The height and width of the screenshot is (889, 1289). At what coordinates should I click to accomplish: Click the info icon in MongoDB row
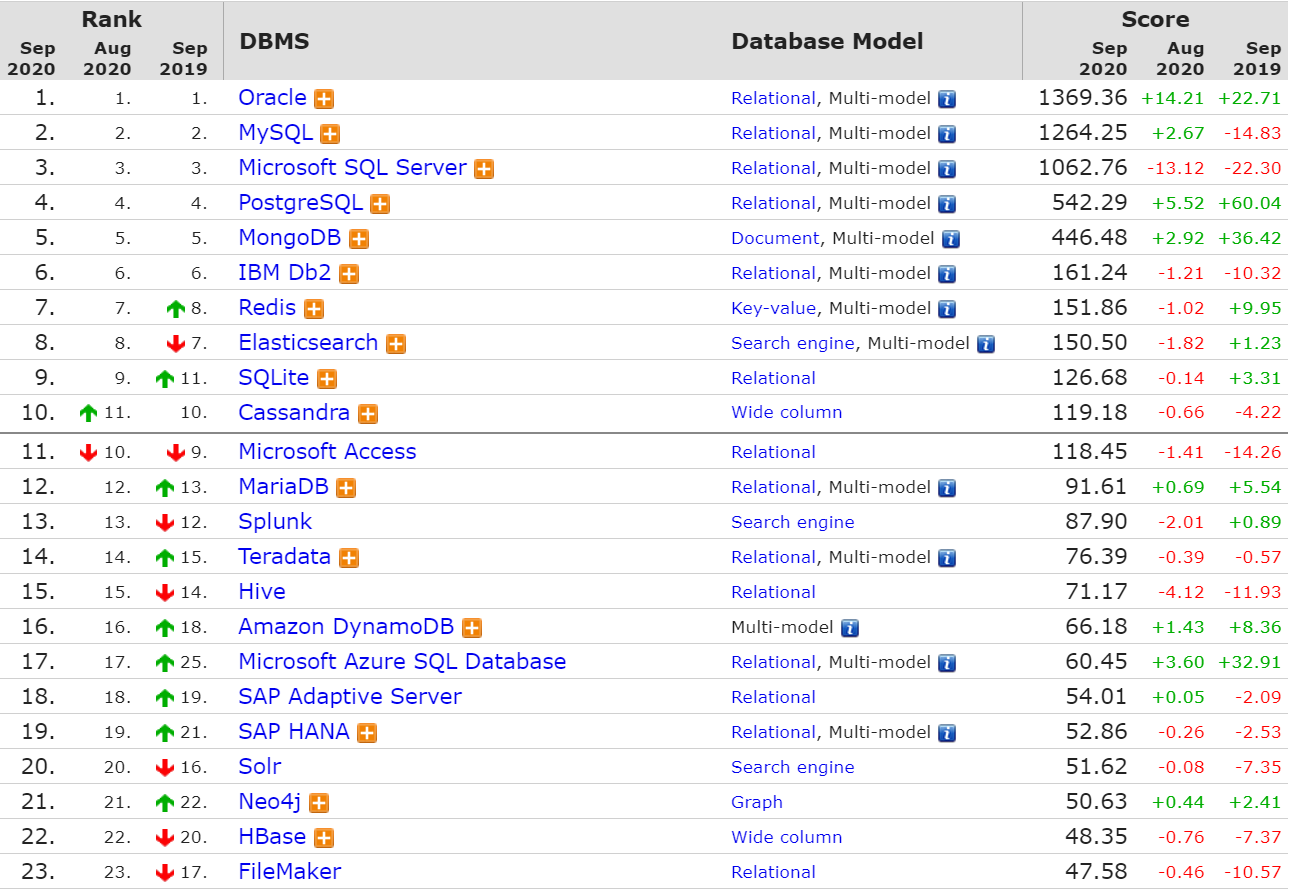point(951,239)
